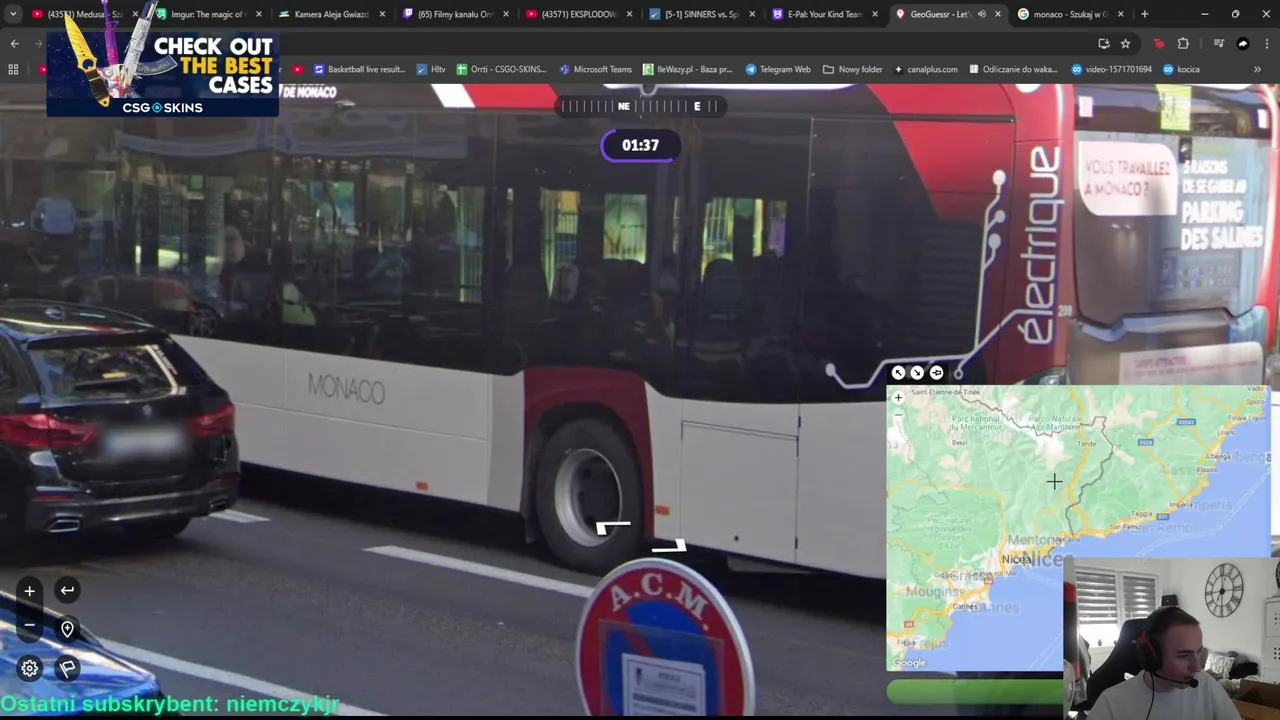Open Telegram Web bookmark
Viewport: 1280px width, 720px height.
point(778,69)
